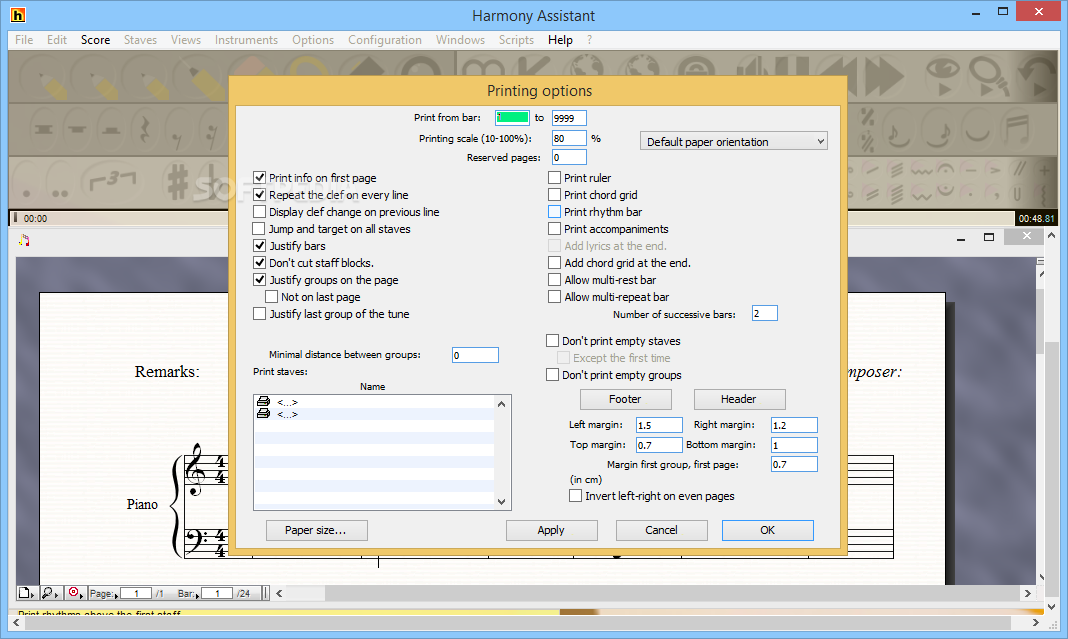Click the fast forward playback icon
The width and height of the screenshot is (1068, 639).
(884, 76)
